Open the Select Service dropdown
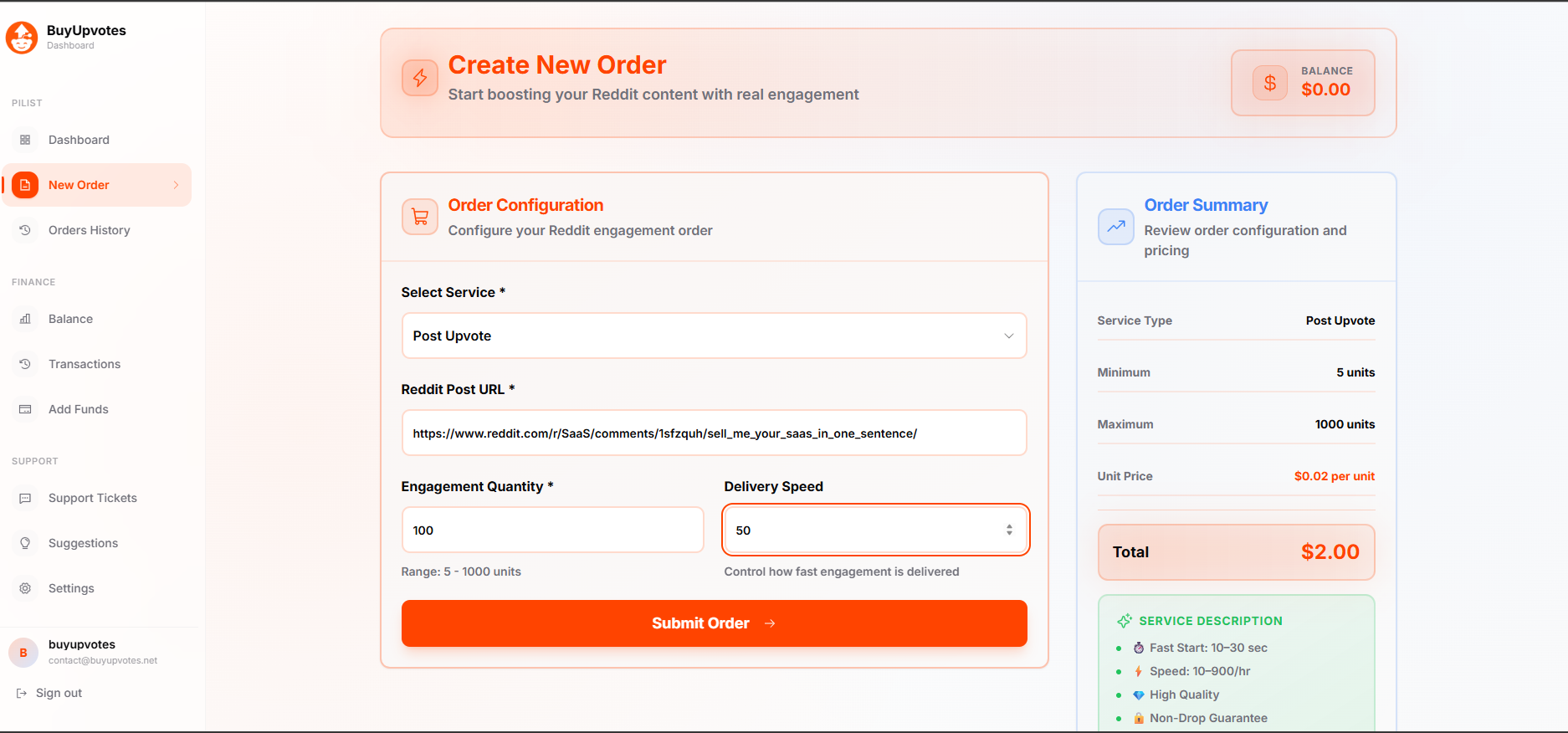The width and height of the screenshot is (1568, 733). 714,336
